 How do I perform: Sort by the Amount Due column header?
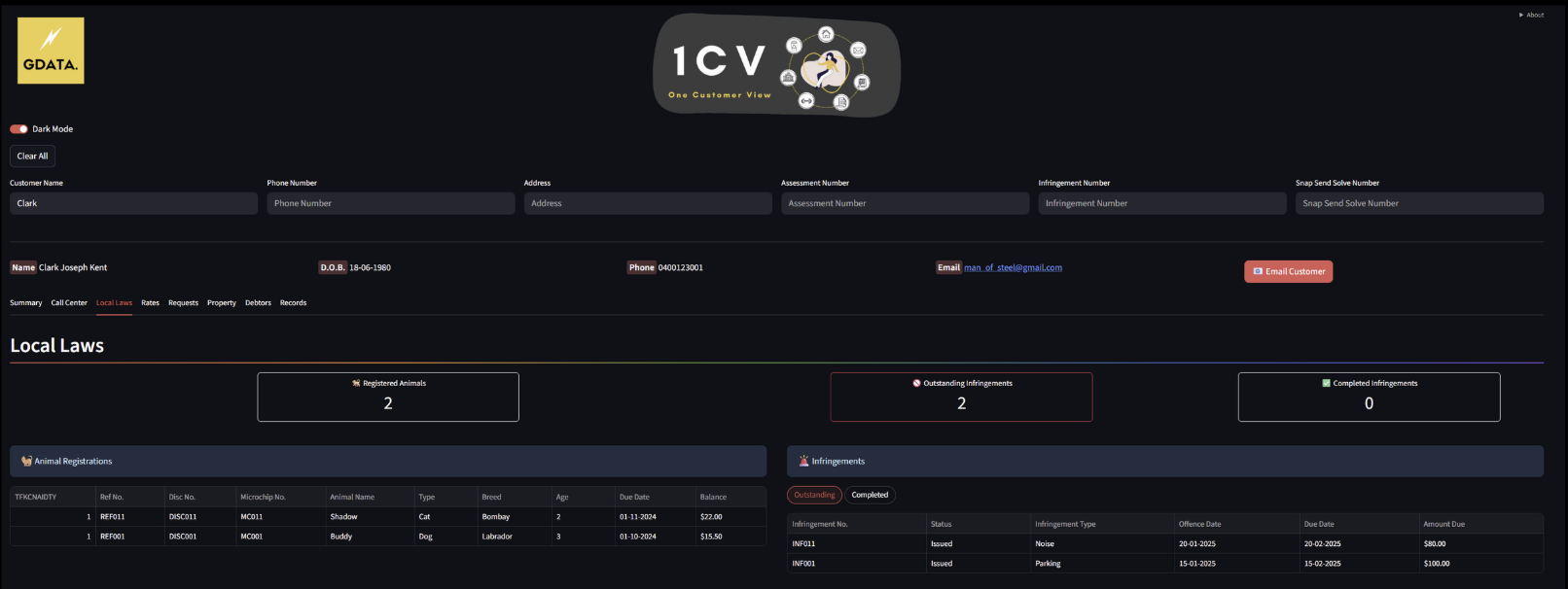1480,524
